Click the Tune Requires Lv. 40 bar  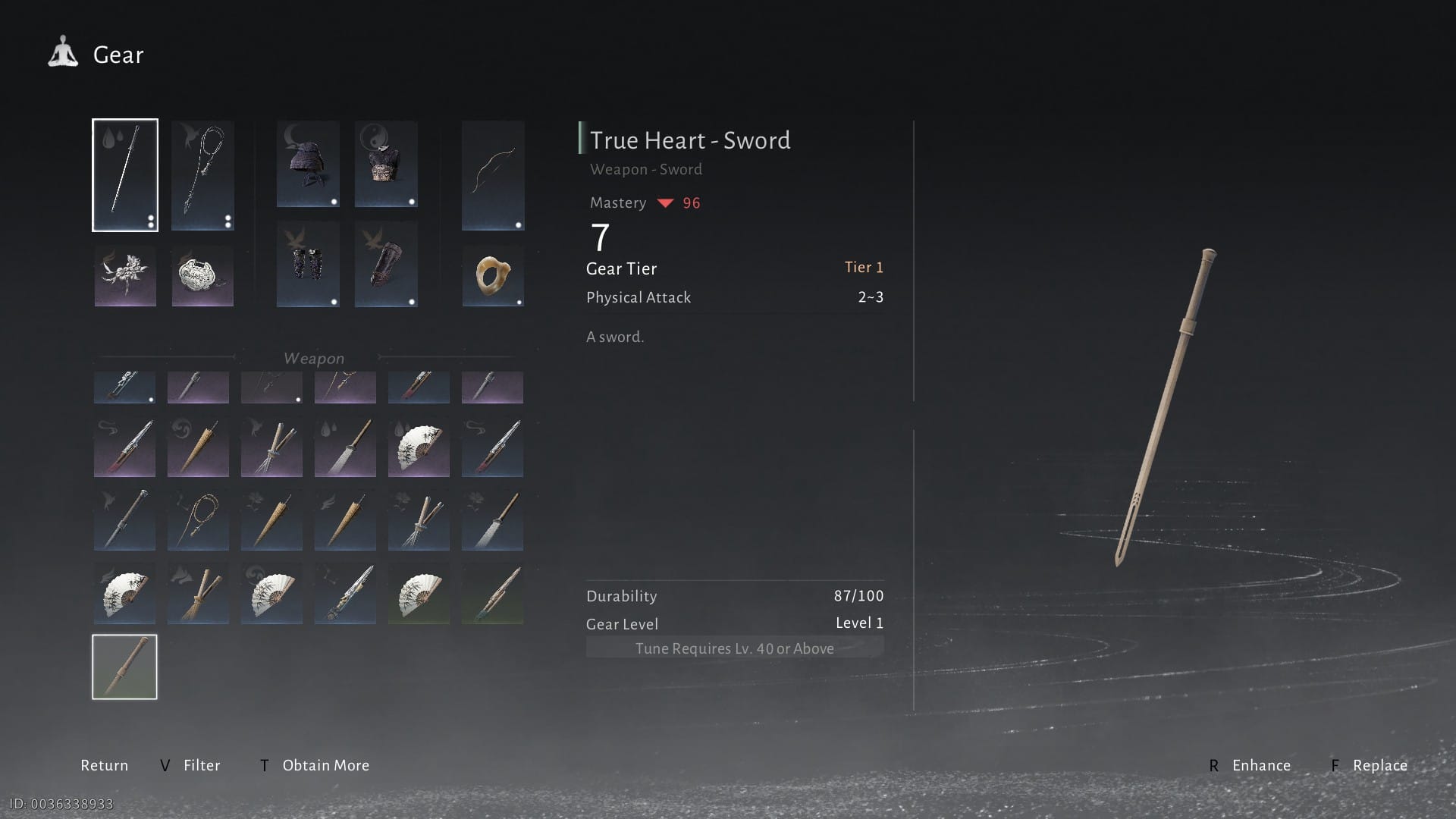click(735, 648)
